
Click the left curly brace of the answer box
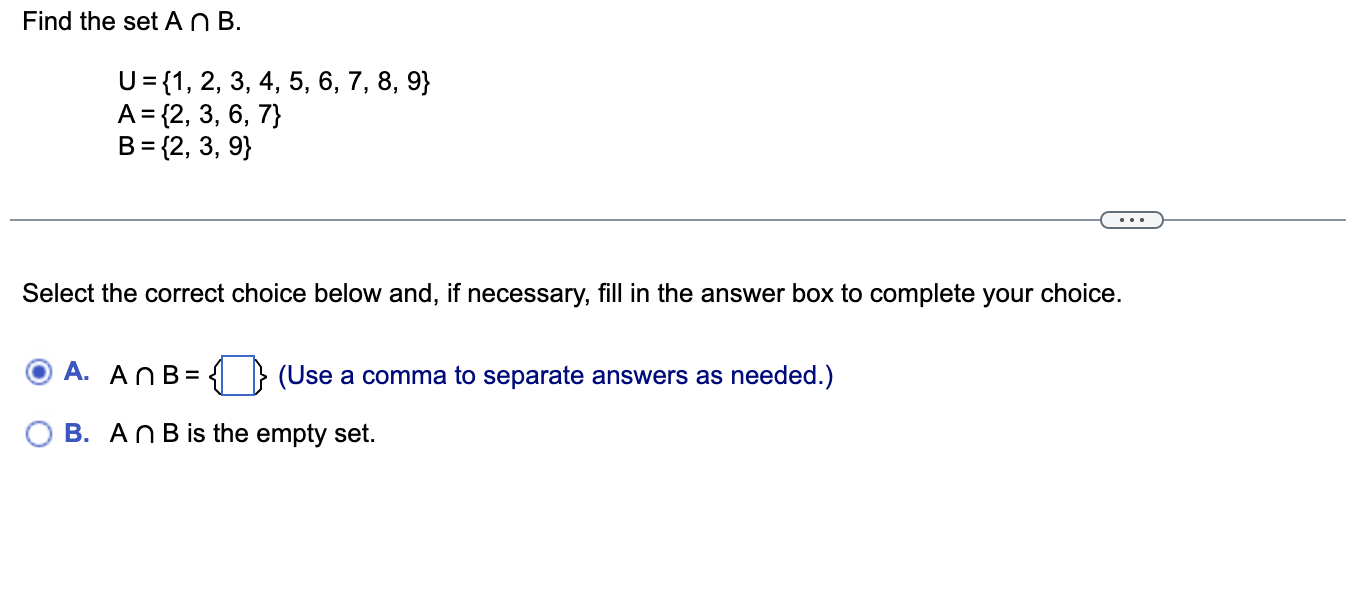(213, 375)
